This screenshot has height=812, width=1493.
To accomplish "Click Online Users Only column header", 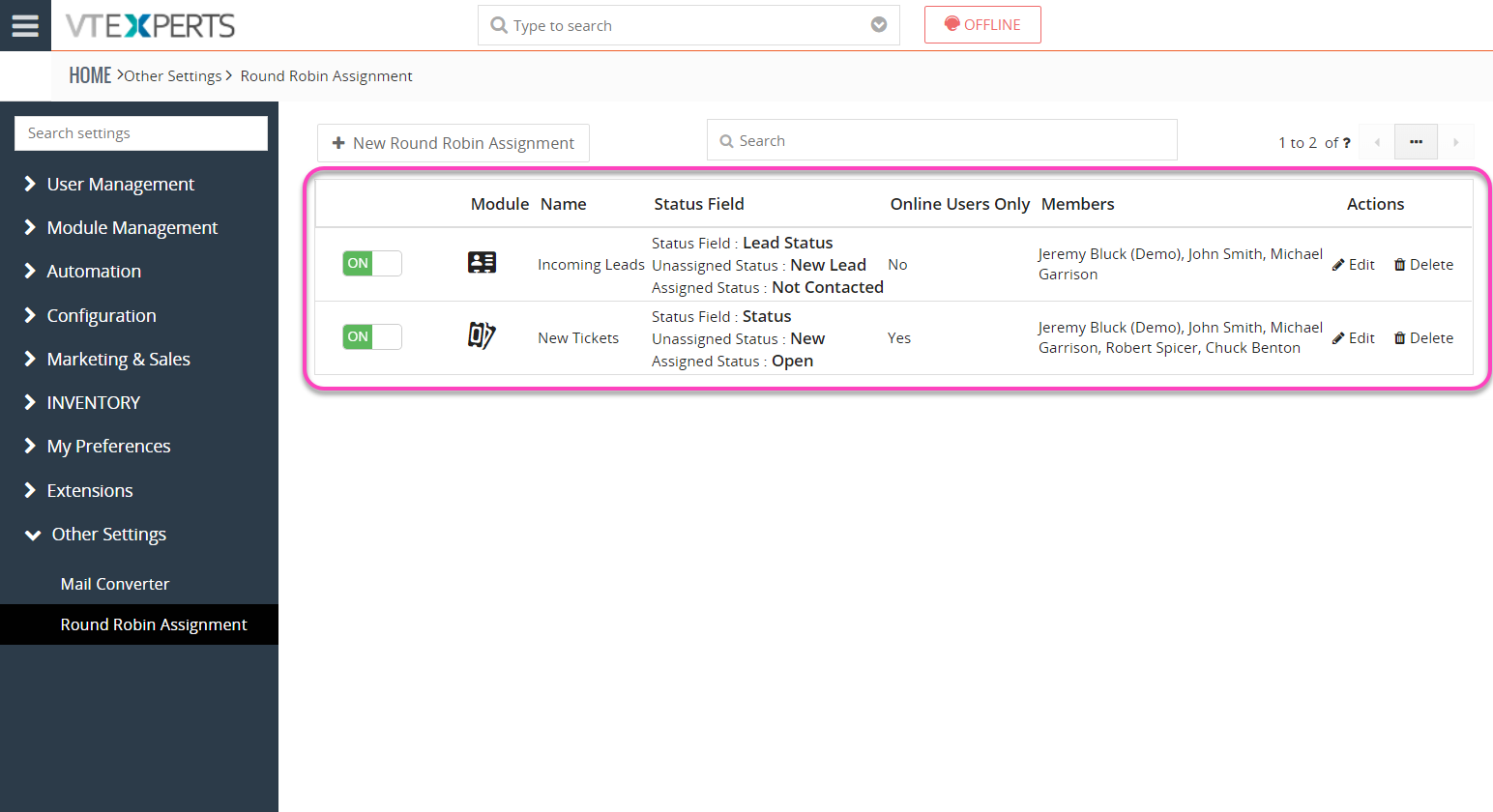I will pos(960,204).
